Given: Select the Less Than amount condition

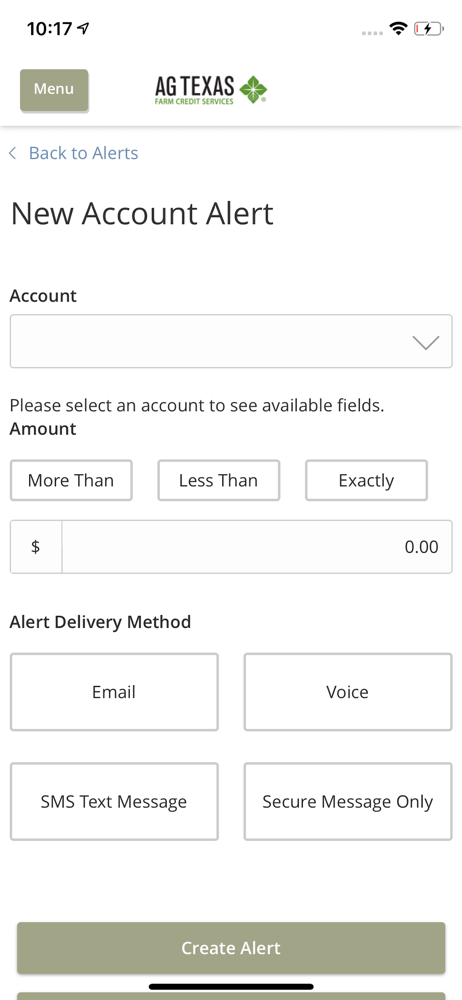Looking at the screenshot, I should click(218, 480).
